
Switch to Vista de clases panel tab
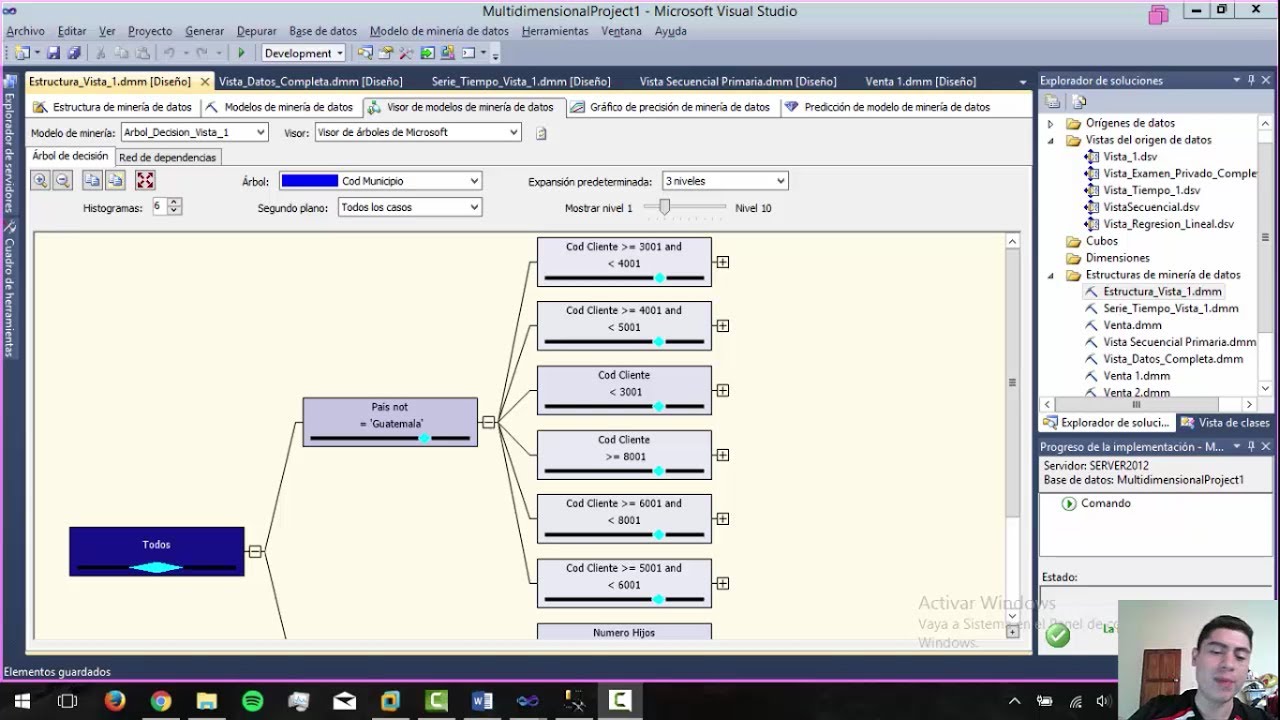(1225, 423)
